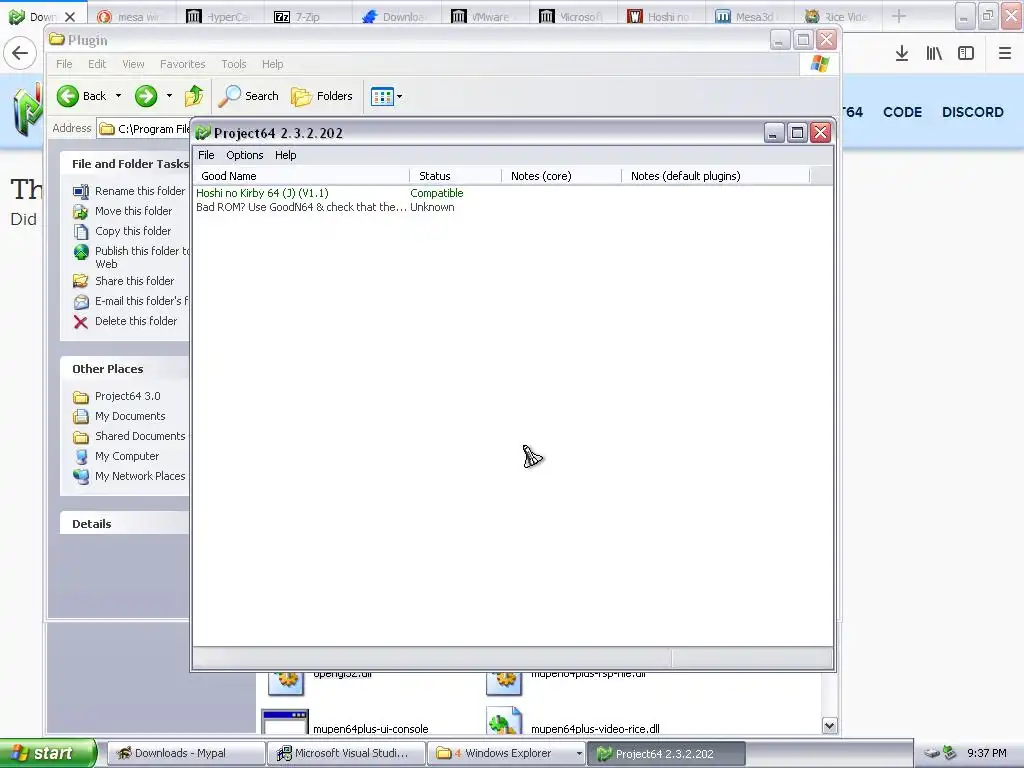Go up one folder level in Explorer

pos(194,96)
